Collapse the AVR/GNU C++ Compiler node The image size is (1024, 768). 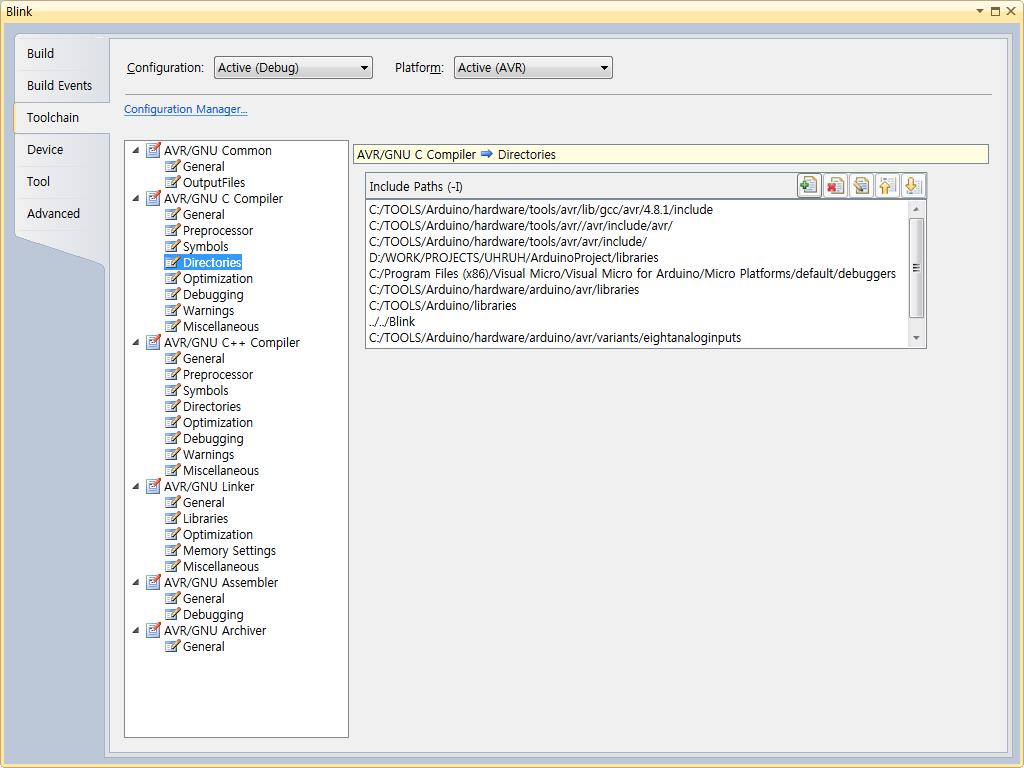[x=136, y=343]
